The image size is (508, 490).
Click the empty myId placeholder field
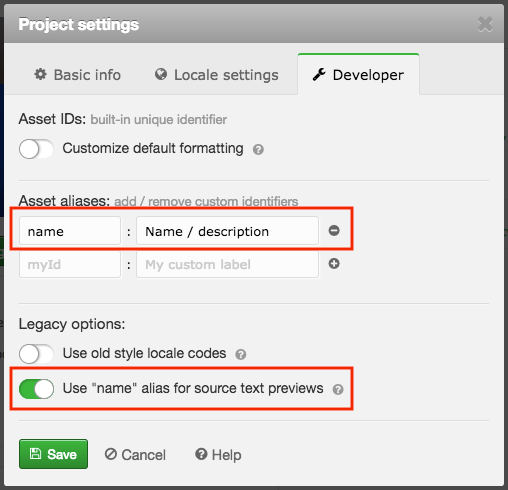coord(70,264)
